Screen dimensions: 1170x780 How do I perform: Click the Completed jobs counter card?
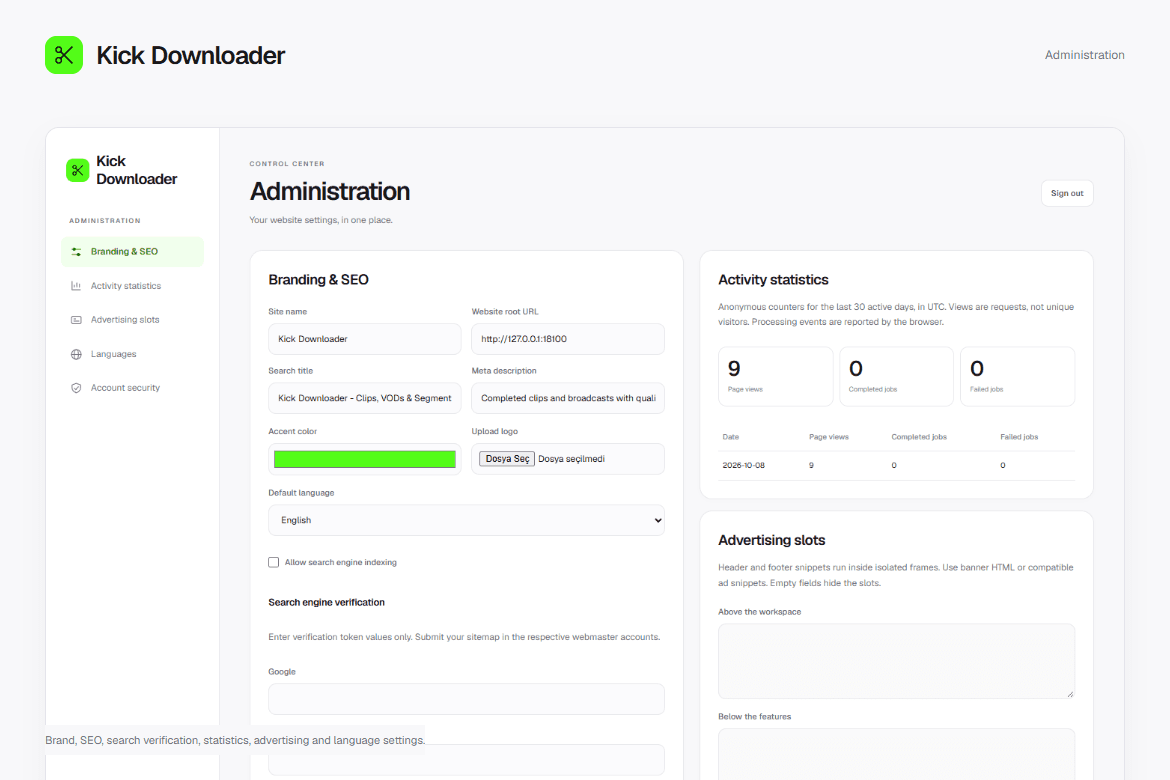tap(896, 376)
